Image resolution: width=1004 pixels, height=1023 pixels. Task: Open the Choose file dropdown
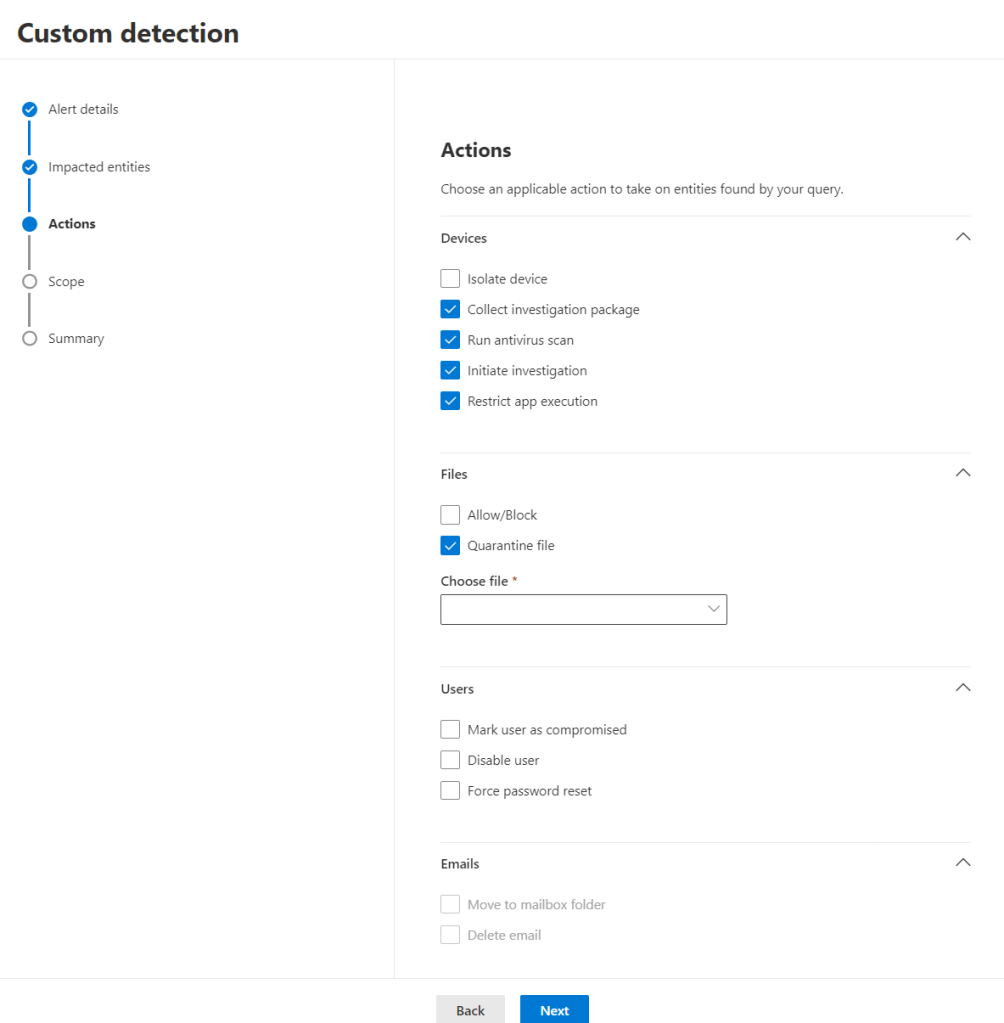coord(583,609)
